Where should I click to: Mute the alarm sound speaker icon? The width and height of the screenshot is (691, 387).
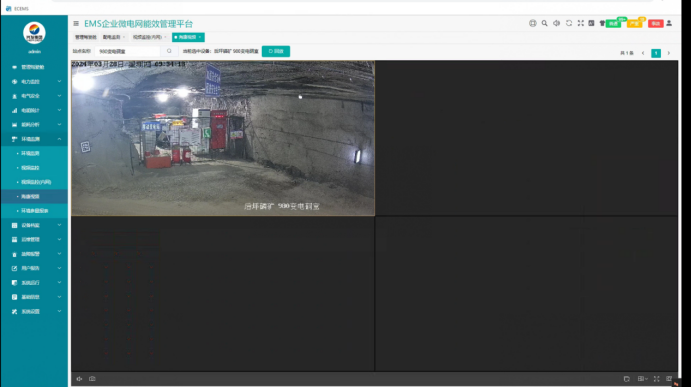(x=557, y=23)
